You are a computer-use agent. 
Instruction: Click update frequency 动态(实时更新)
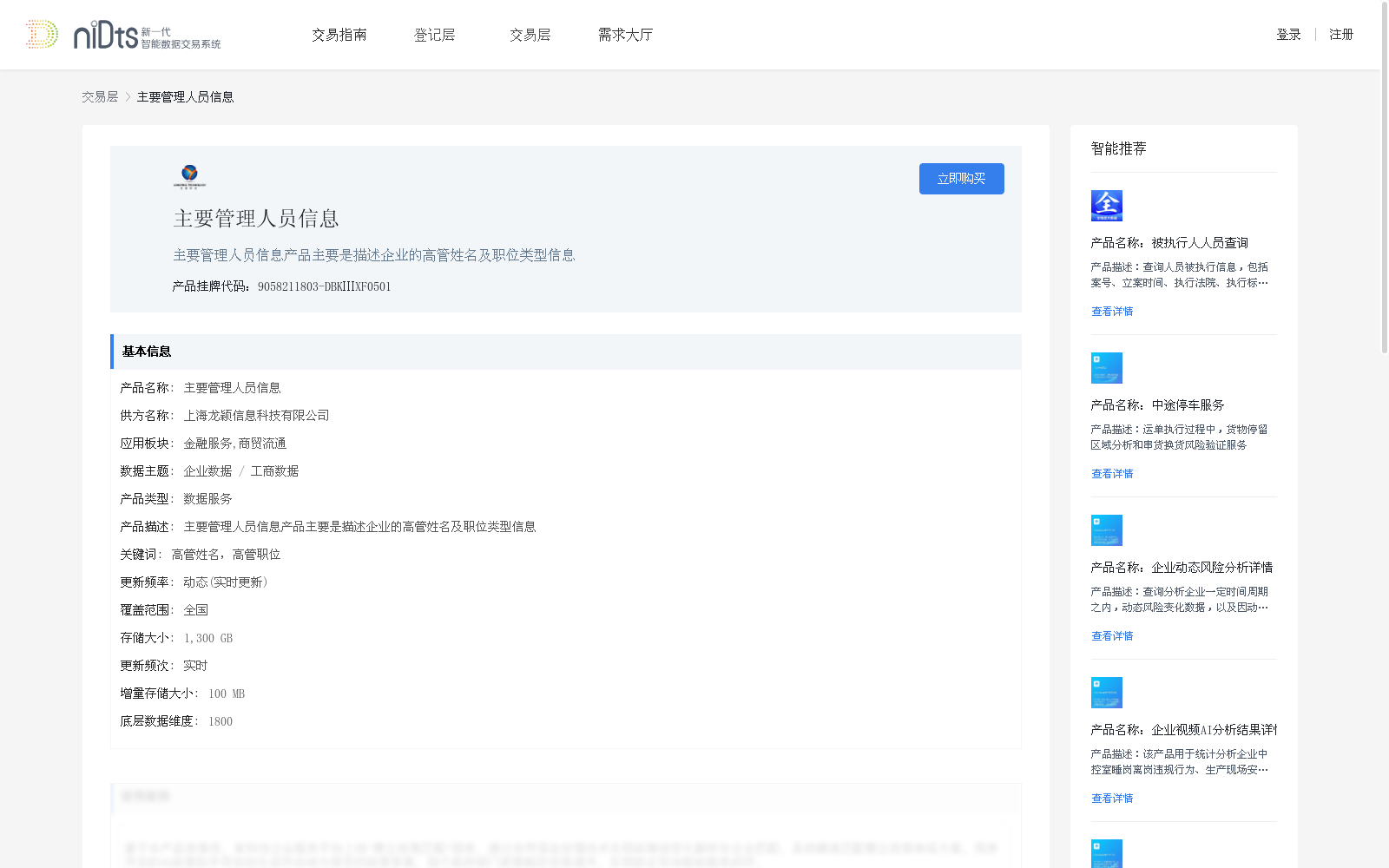(226, 582)
